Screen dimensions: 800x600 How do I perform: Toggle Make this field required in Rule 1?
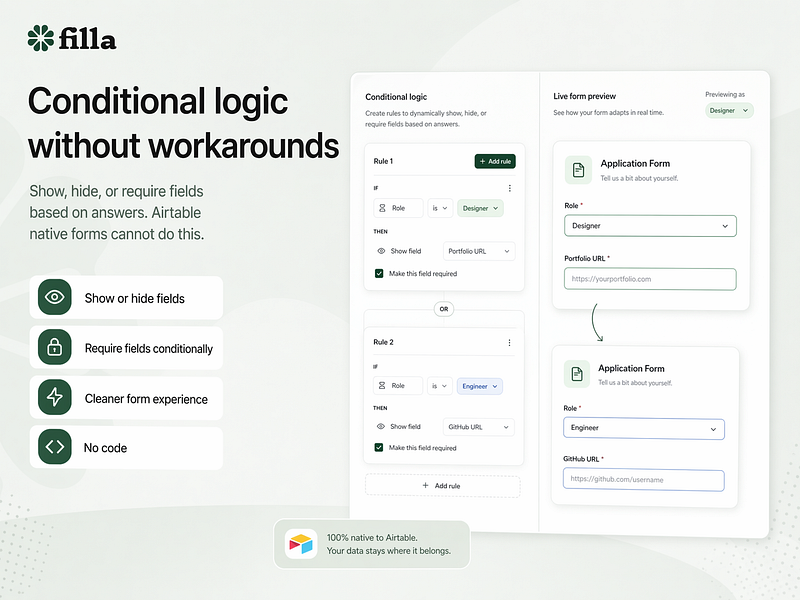[x=379, y=273]
